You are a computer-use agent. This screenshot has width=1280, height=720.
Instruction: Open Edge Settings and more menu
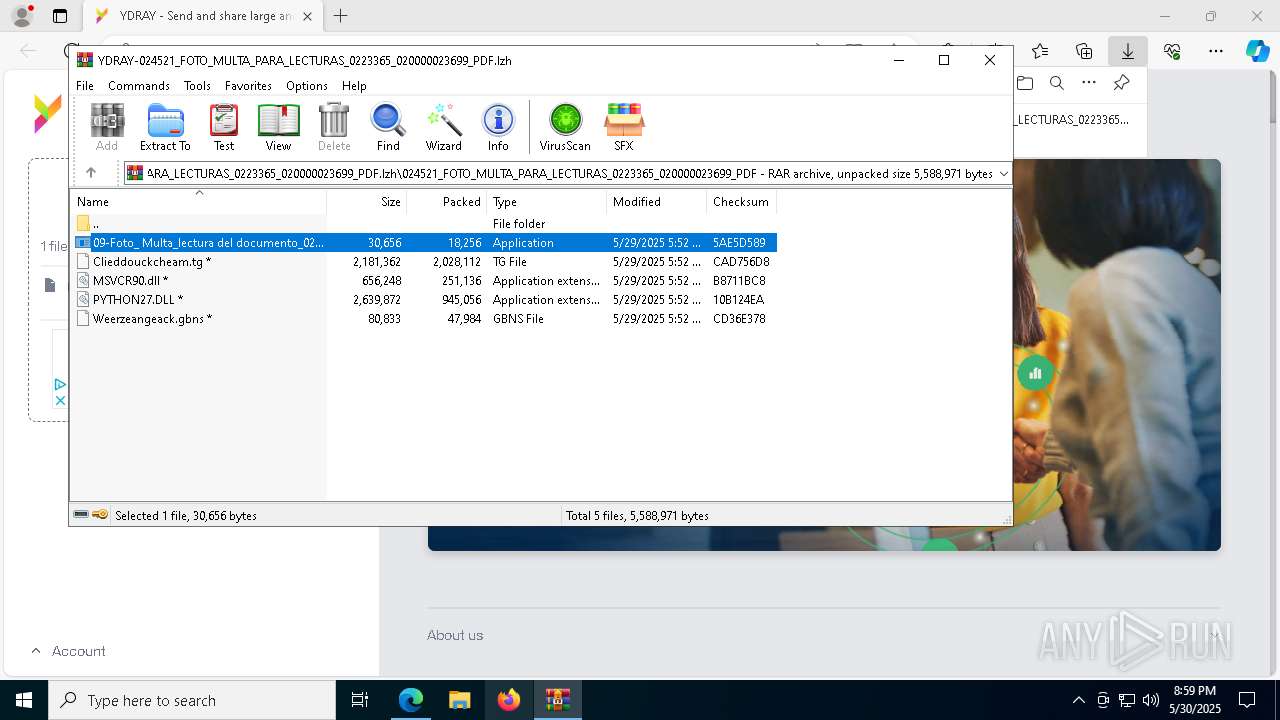pyautogui.click(x=1216, y=51)
